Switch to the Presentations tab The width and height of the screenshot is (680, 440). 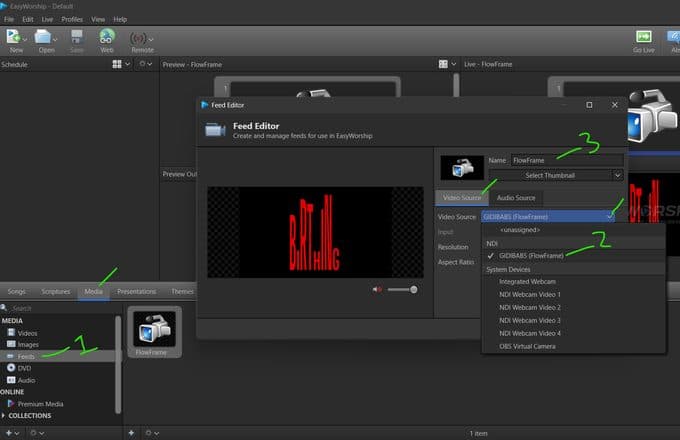137,291
